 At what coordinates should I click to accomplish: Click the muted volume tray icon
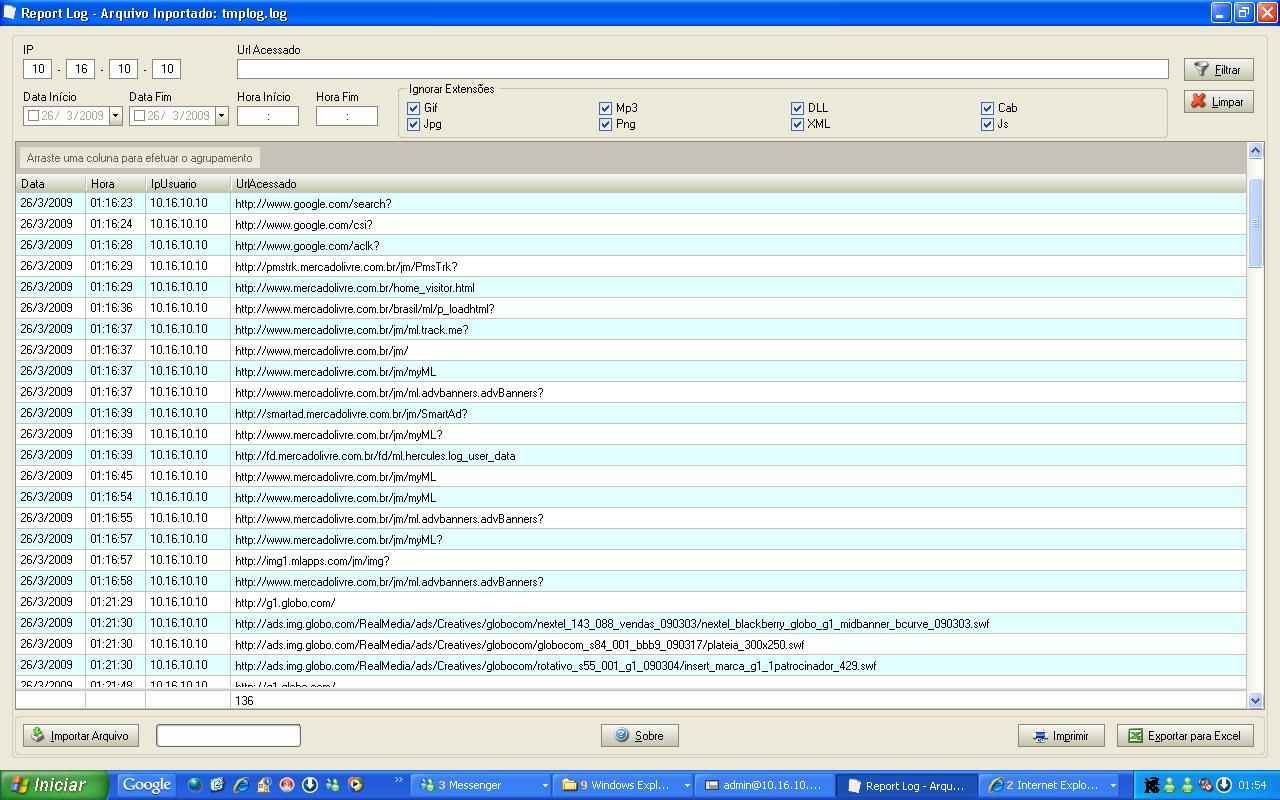click(1206, 785)
